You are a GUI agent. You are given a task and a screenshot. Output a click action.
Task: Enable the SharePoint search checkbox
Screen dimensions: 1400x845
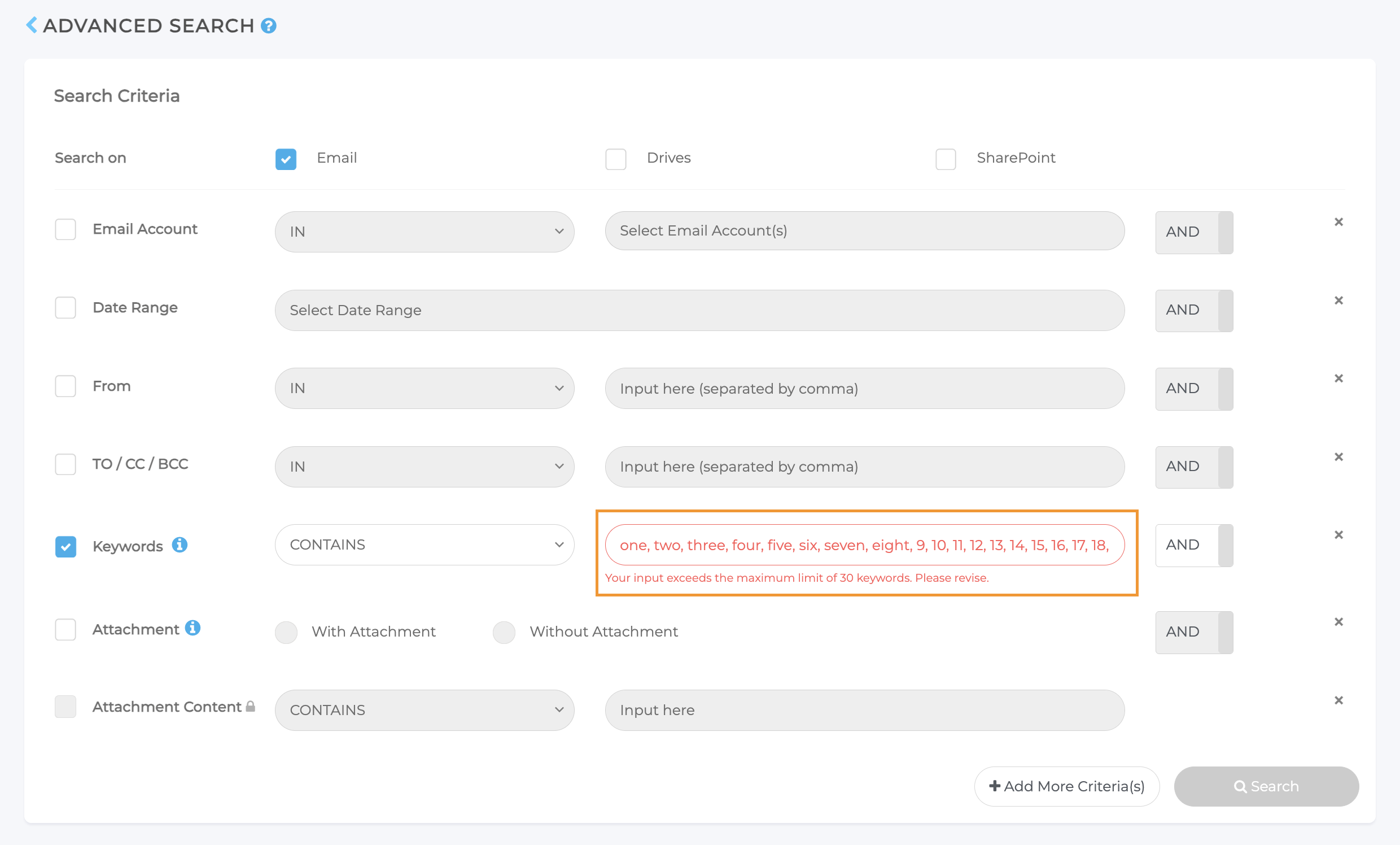(946, 159)
